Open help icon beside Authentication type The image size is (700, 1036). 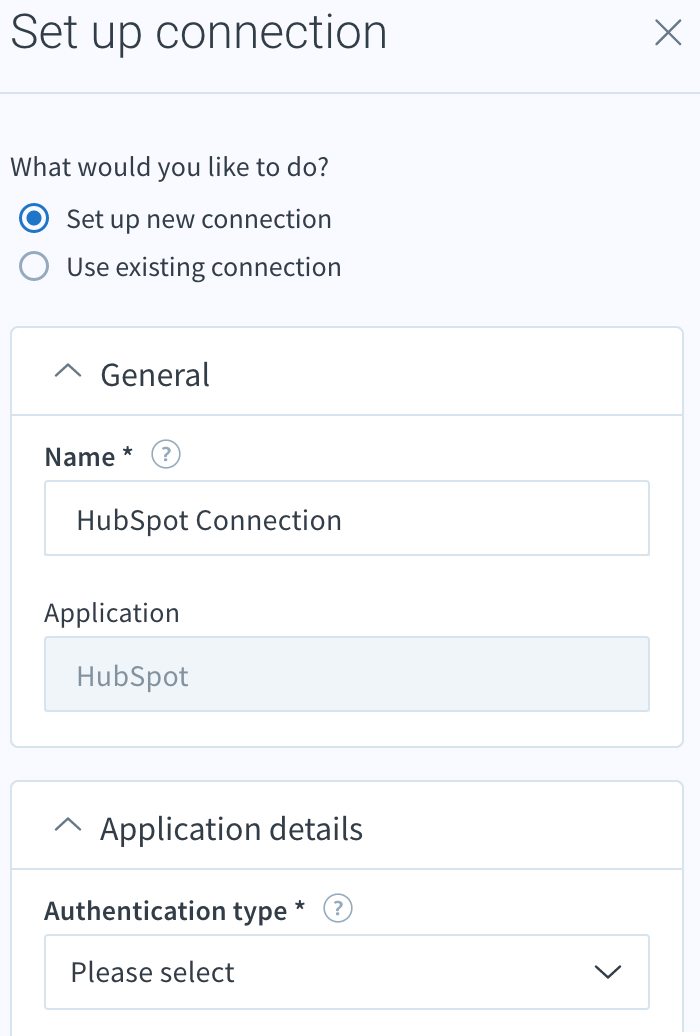[338, 908]
